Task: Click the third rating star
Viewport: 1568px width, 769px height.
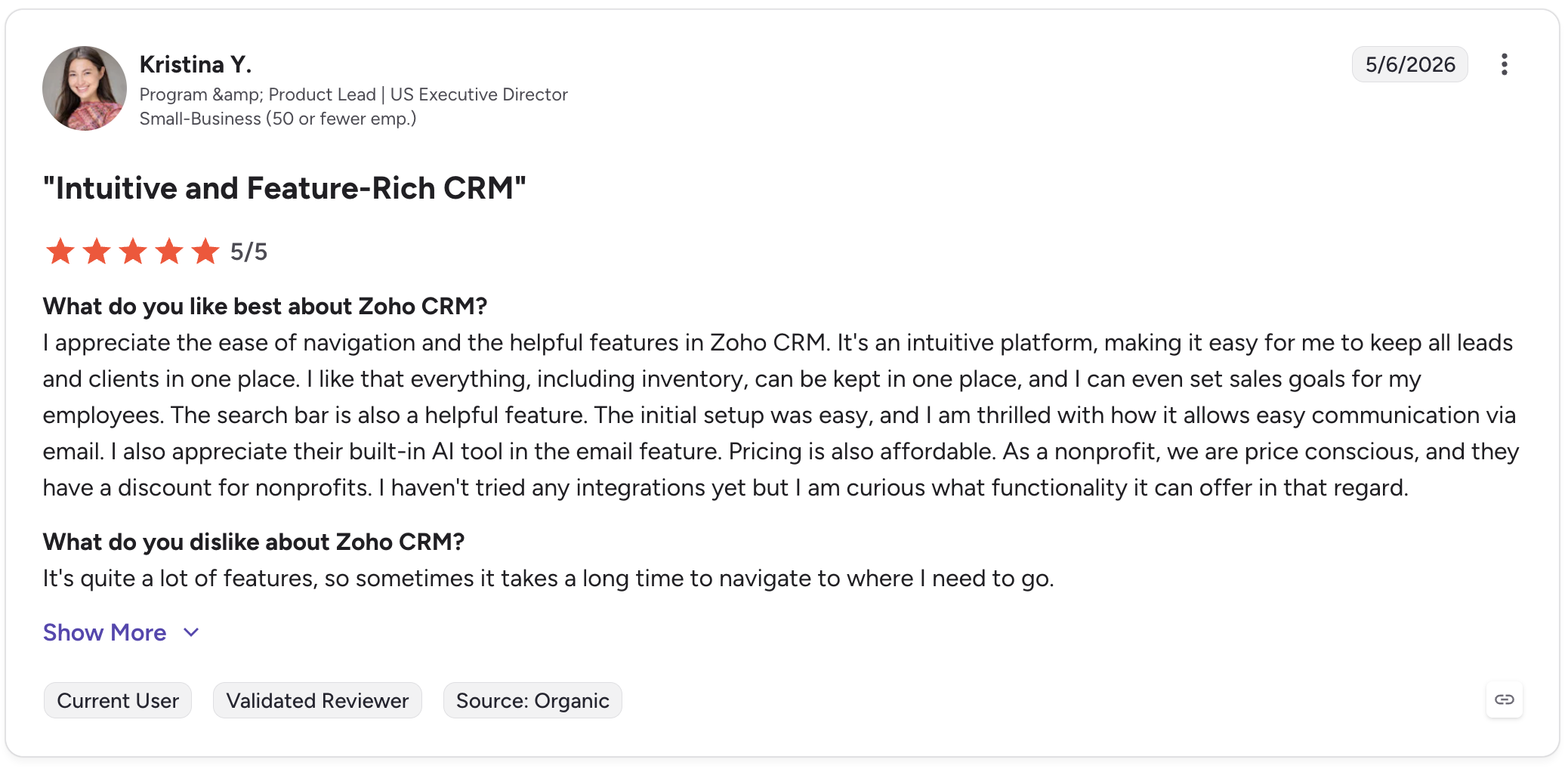Action: pos(133,252)
